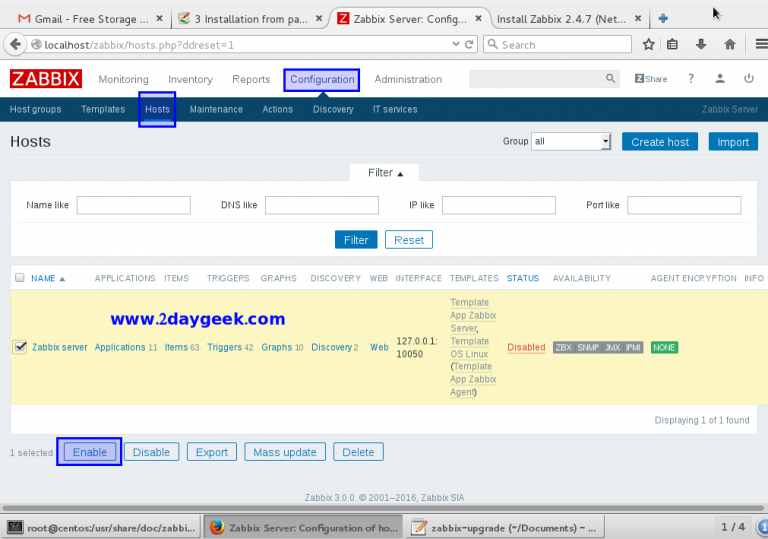
Task: Click the Name like input field
Action: click(x=133, y=205)
